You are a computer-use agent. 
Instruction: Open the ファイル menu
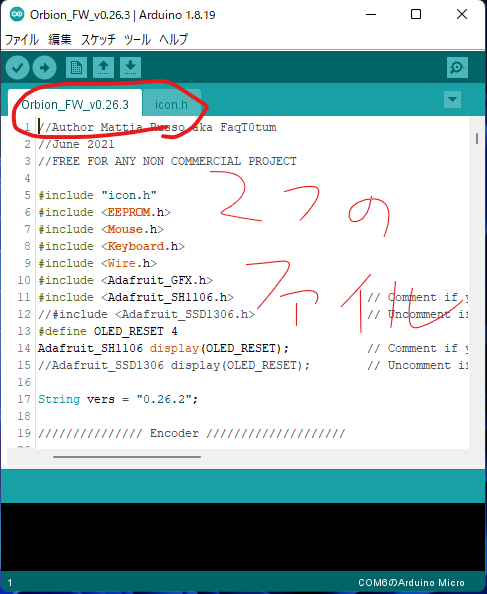(22, 39)
